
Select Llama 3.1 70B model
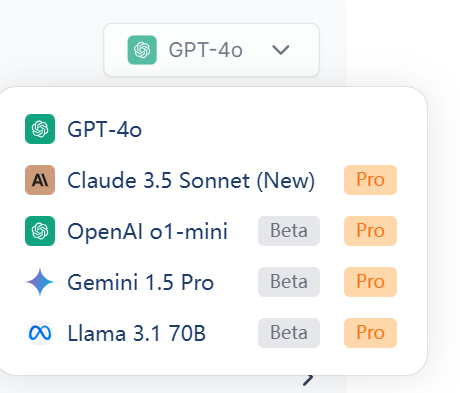click(213, 333)
